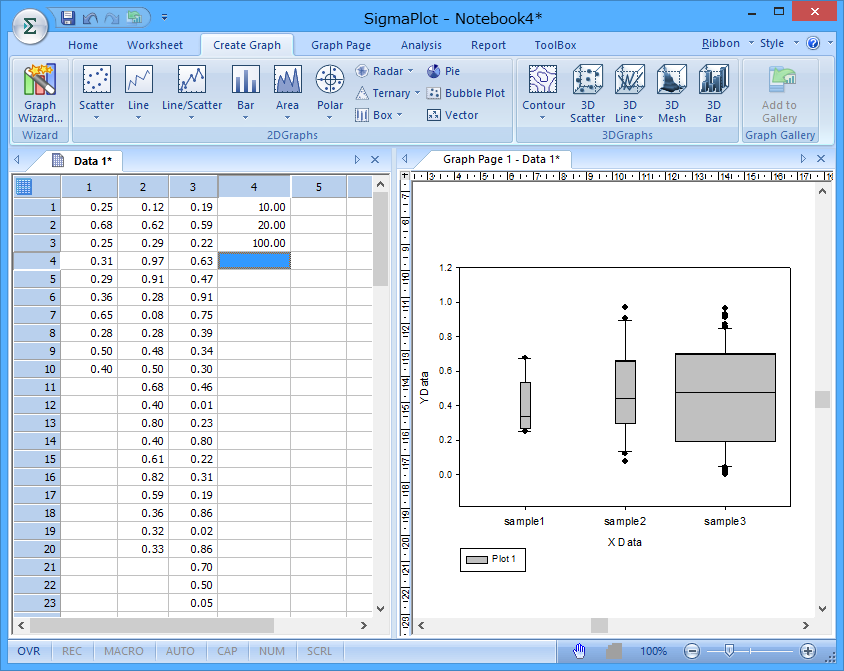Toggle the AUTO status indicator
Viewport: 844px width, 671px height.
pos(180,651)
